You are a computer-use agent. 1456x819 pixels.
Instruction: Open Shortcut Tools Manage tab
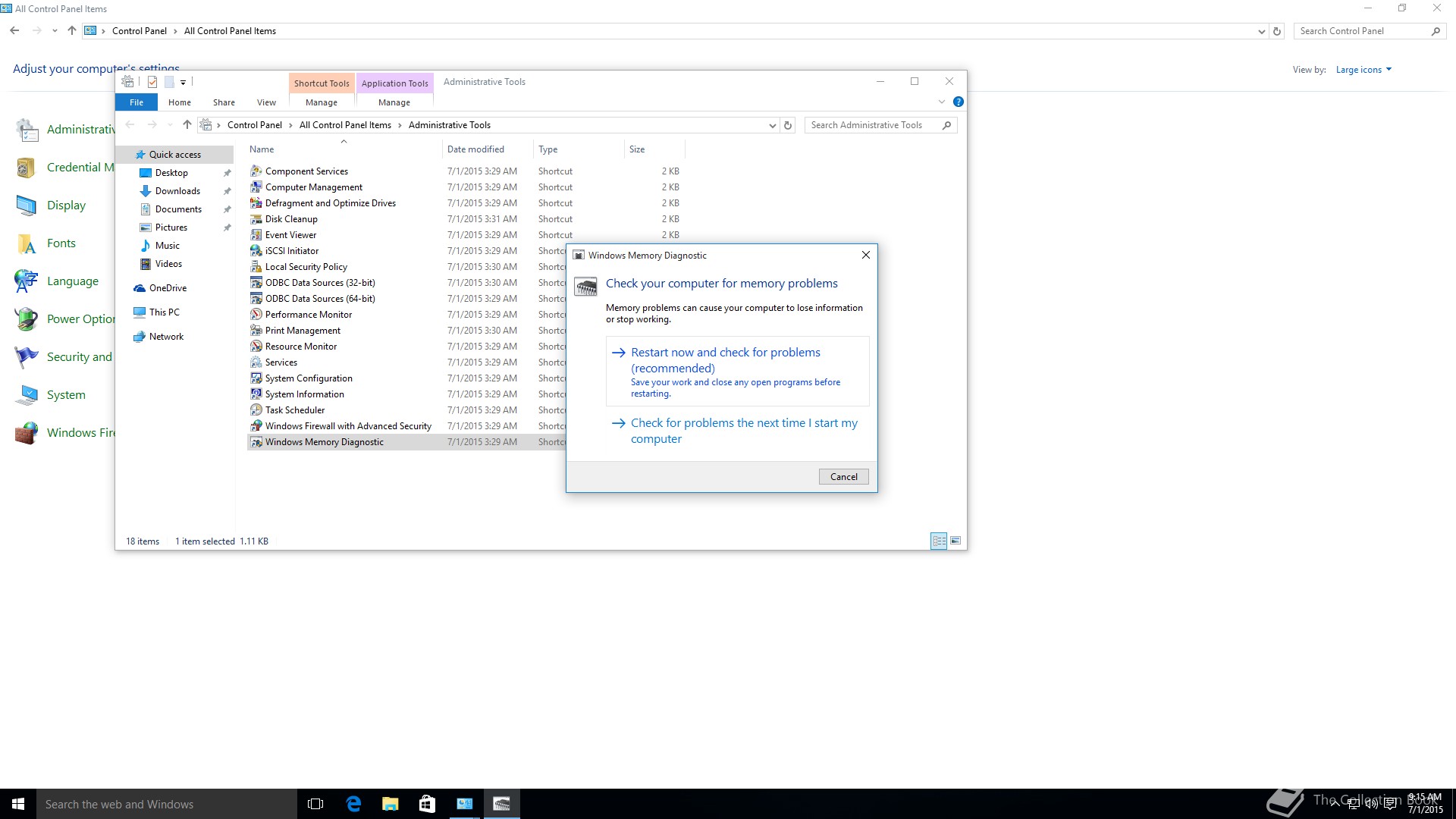pos(322,102)
